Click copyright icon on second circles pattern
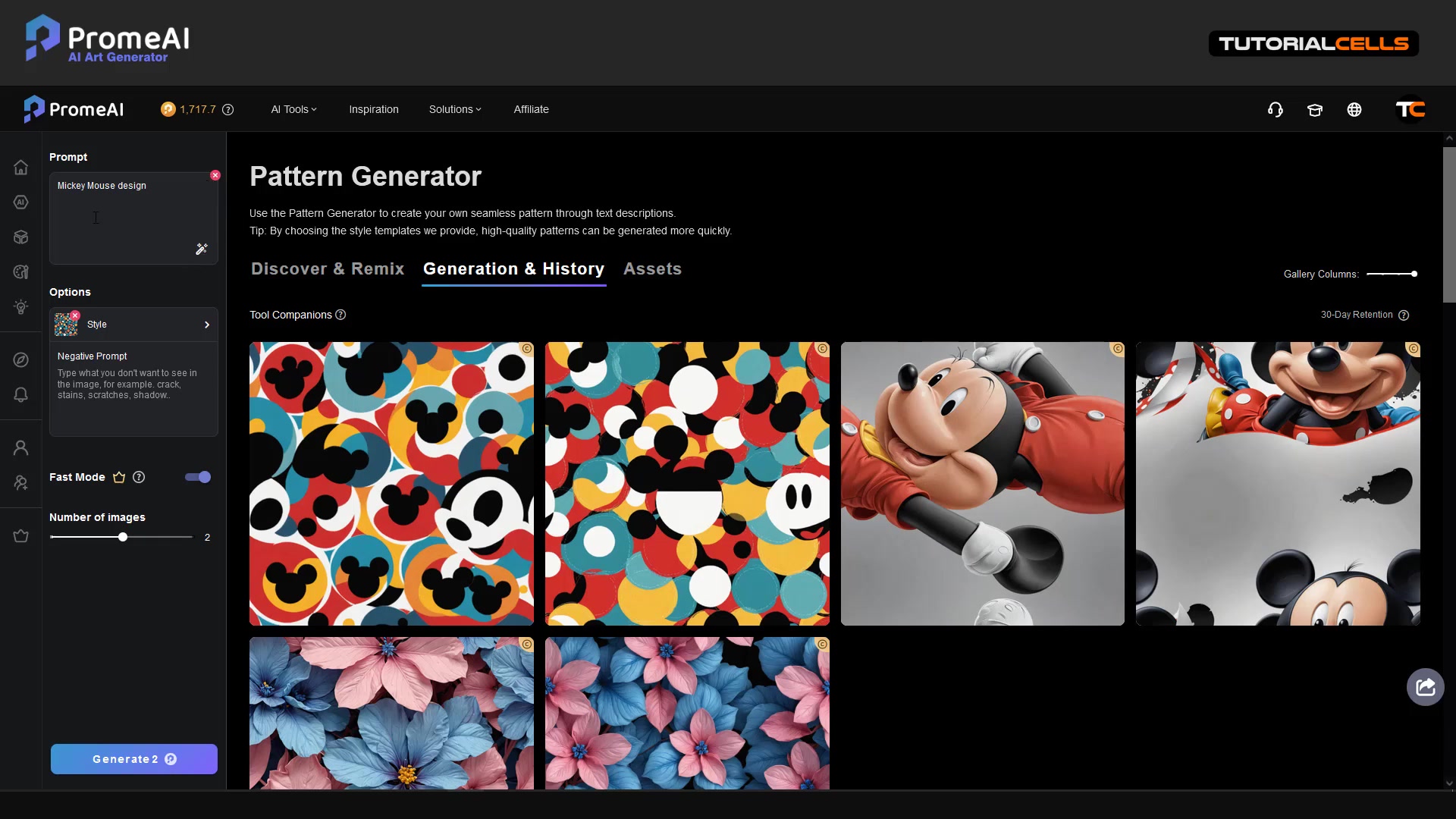Screen dimensions: 1456x819 click(x=822, y=349)
